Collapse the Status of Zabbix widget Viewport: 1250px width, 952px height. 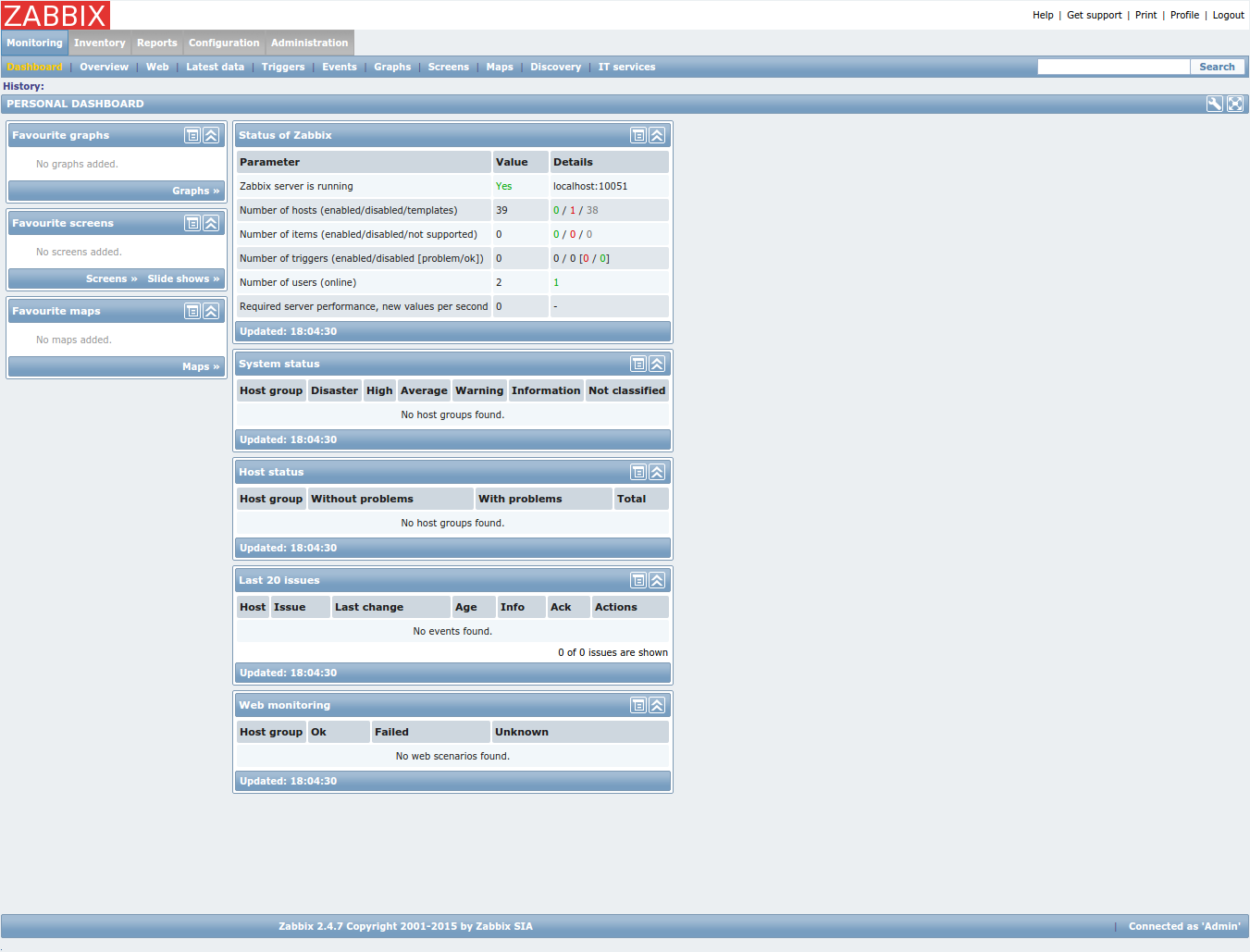tap(657, 135)
